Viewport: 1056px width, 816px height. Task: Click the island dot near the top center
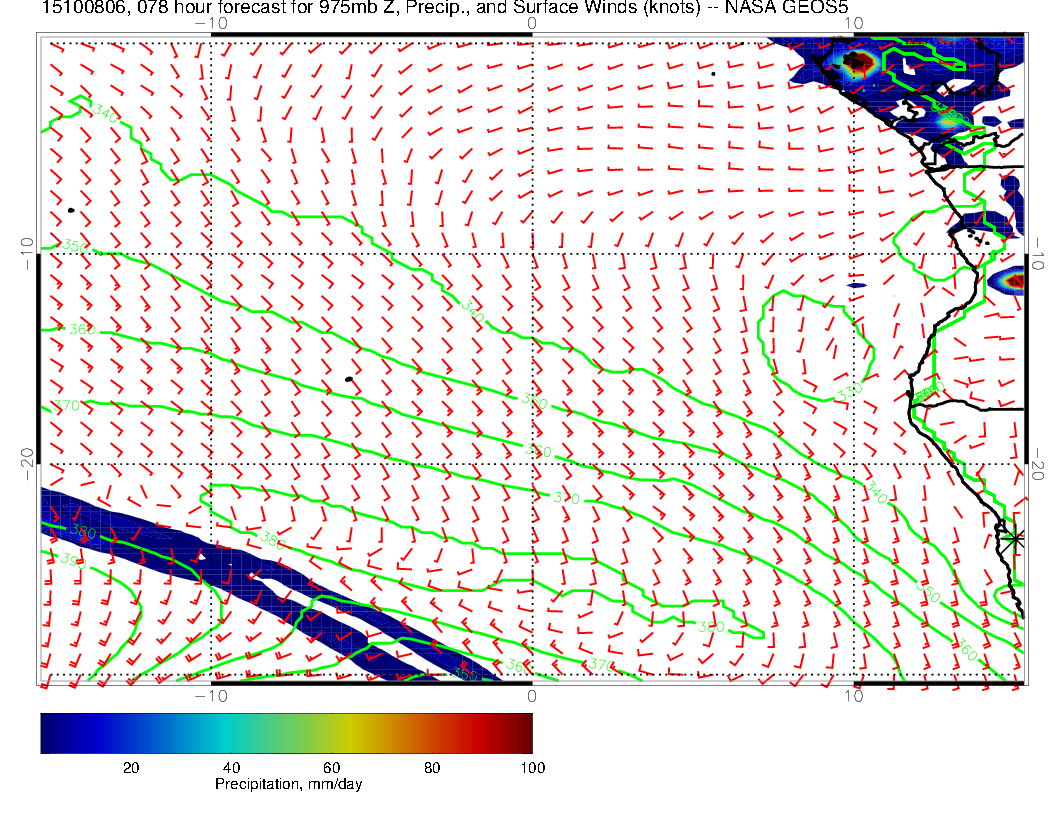pos(713,73)
